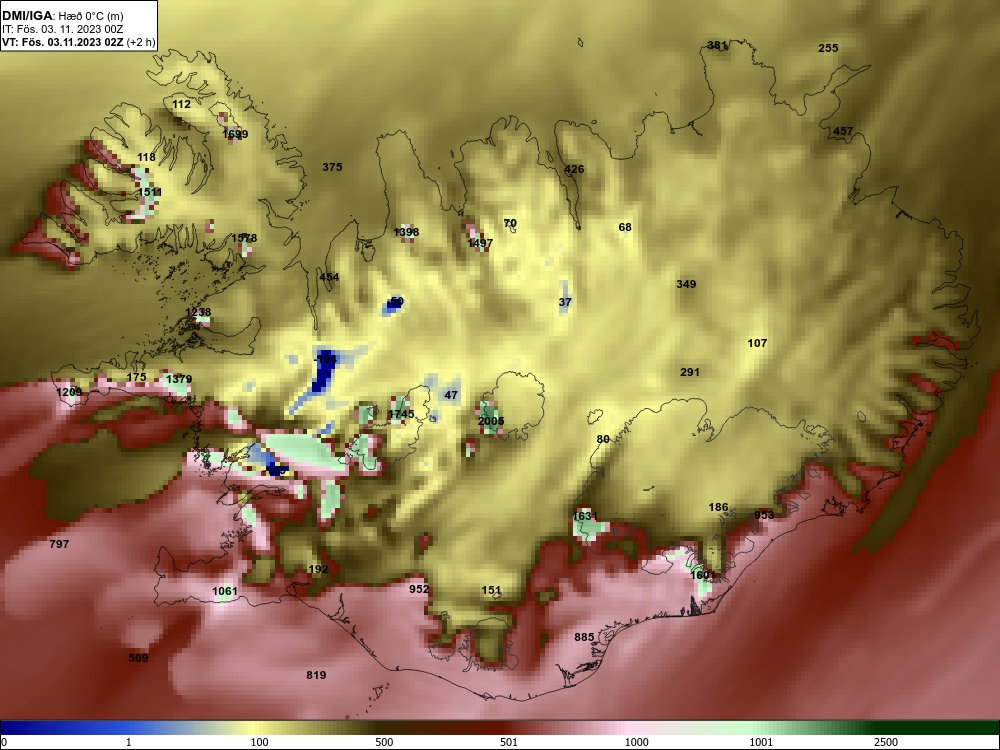Click the 'VT: Fös. 03.11.2023 02Z (+2 h)' line

[78, 43]
